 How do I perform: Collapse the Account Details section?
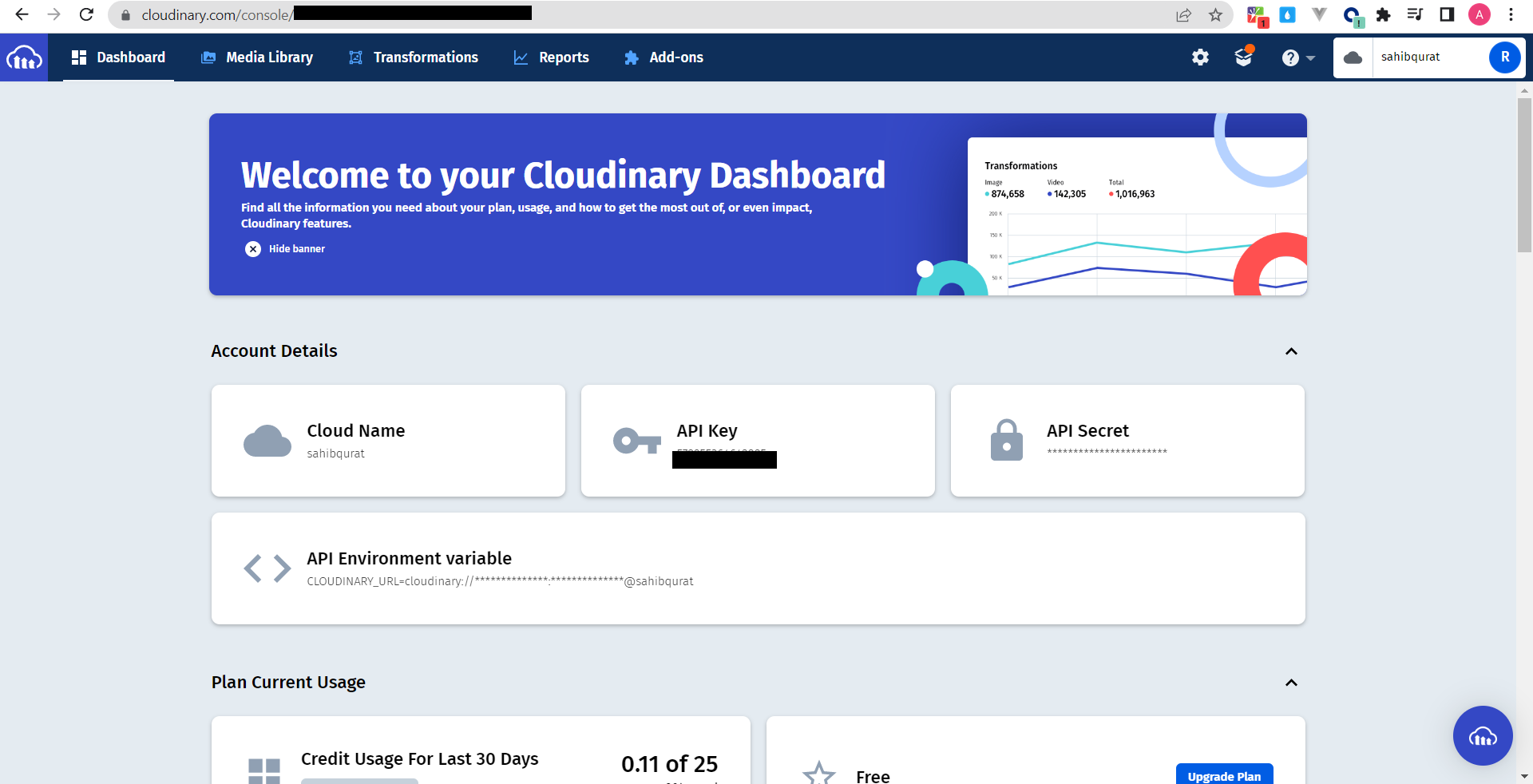1291,351
